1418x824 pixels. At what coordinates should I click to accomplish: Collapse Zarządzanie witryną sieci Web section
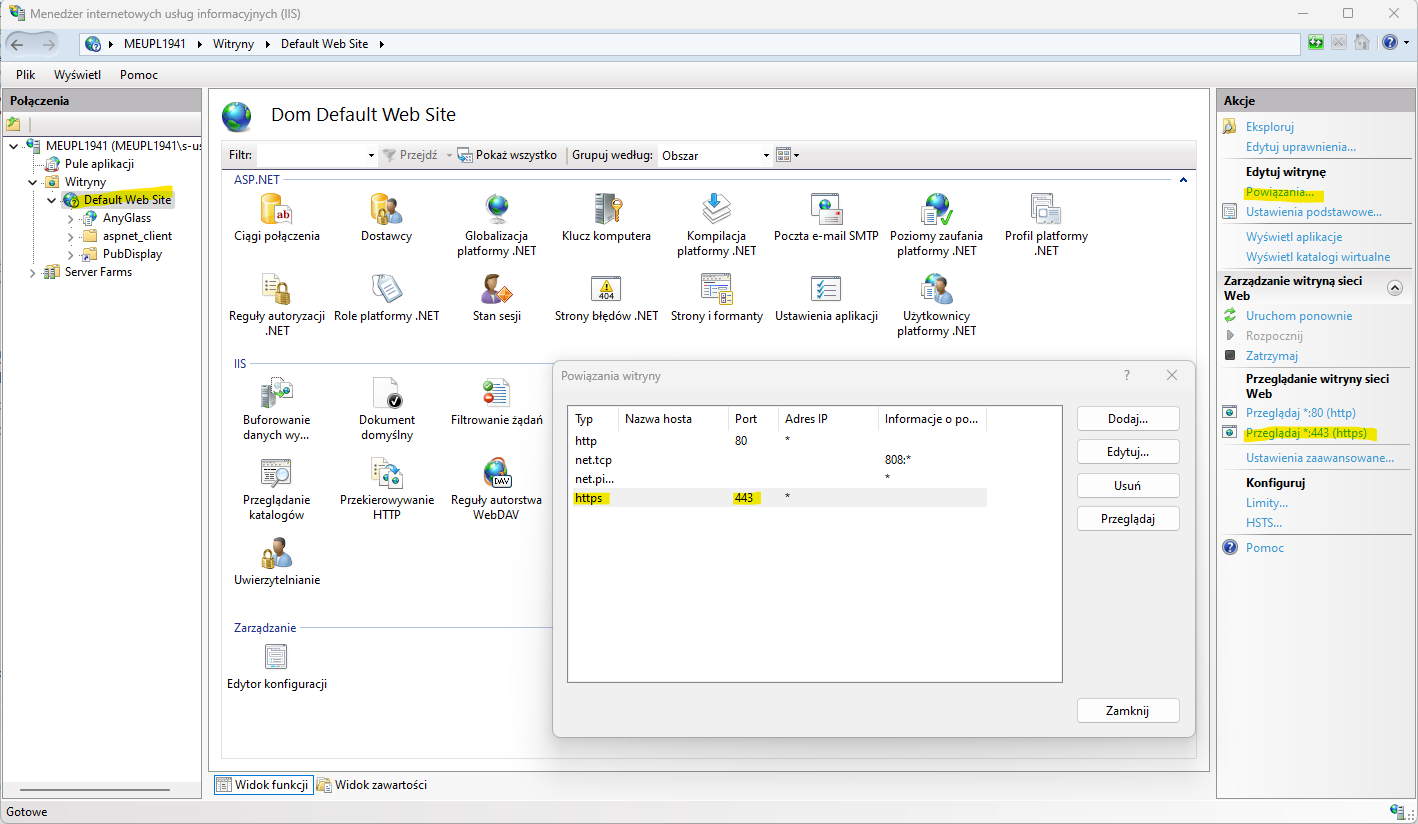[1394, 288]
